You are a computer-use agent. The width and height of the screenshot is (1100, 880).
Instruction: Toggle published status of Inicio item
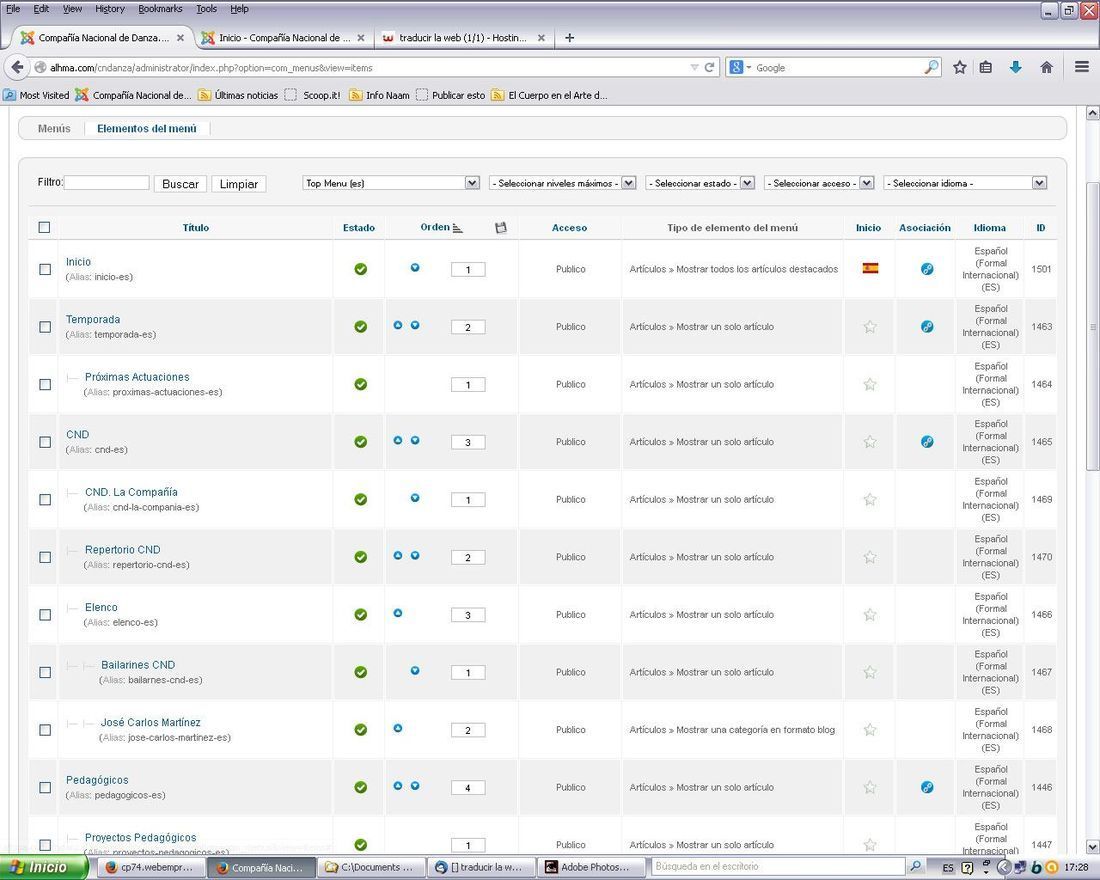[x=361, y=269]
